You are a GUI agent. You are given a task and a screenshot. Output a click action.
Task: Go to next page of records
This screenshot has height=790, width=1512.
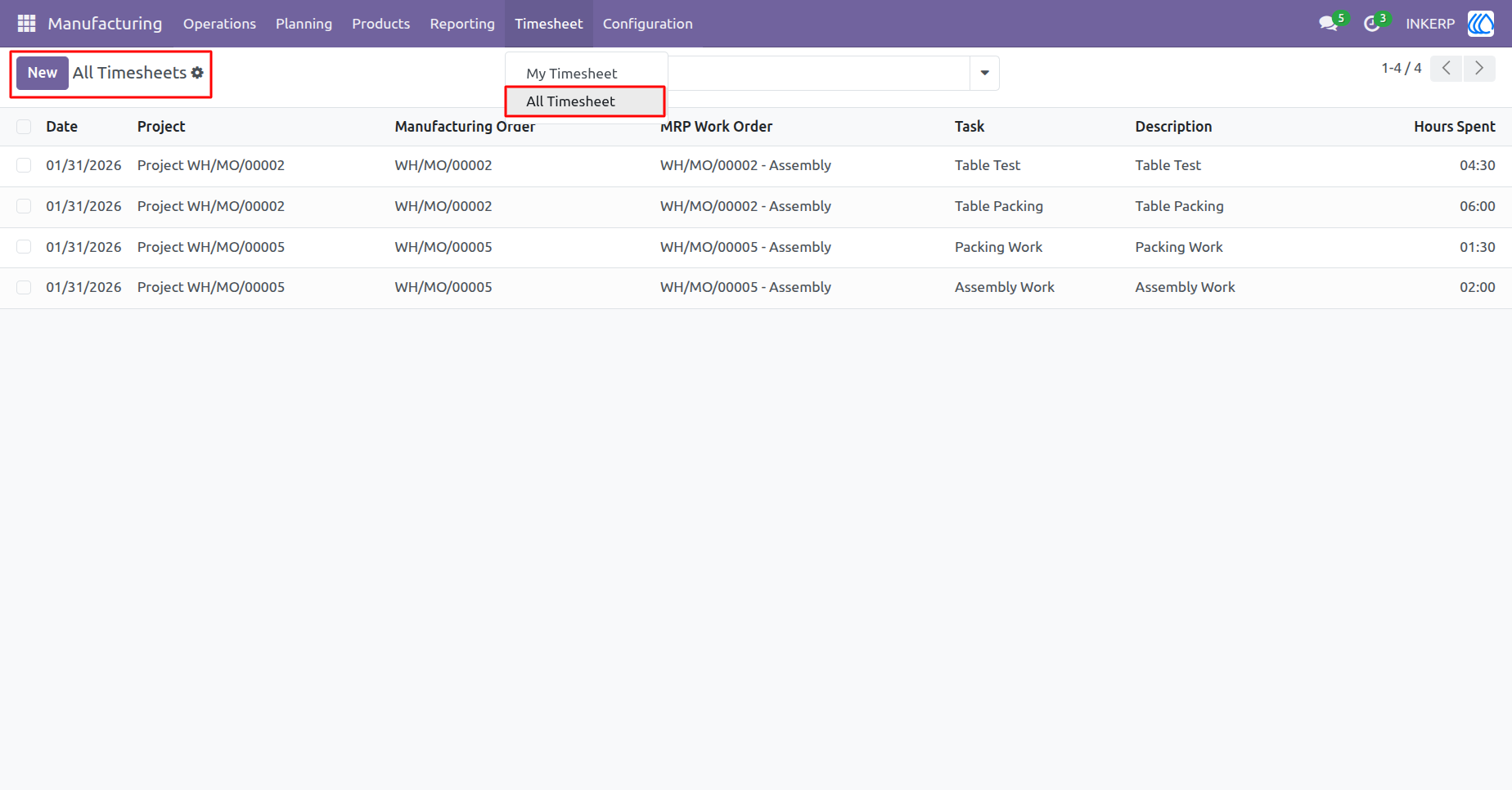[x=1479, y=69]
